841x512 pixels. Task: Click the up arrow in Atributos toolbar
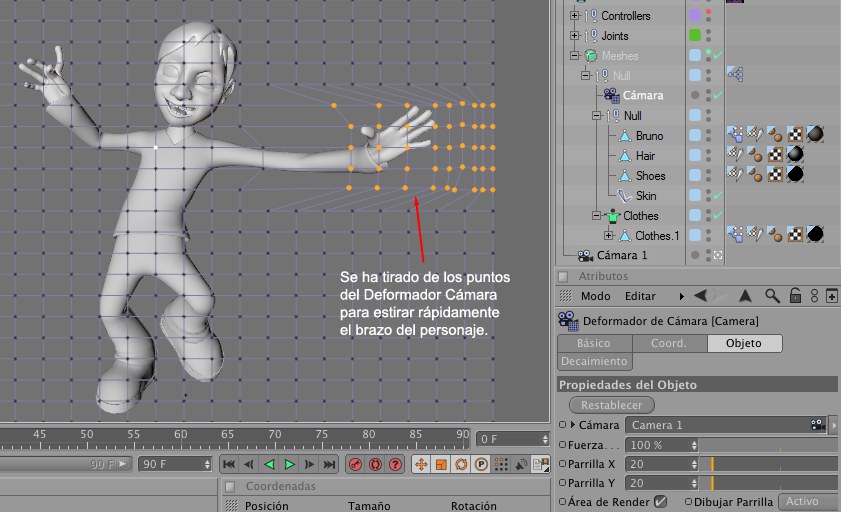[744, 296]
